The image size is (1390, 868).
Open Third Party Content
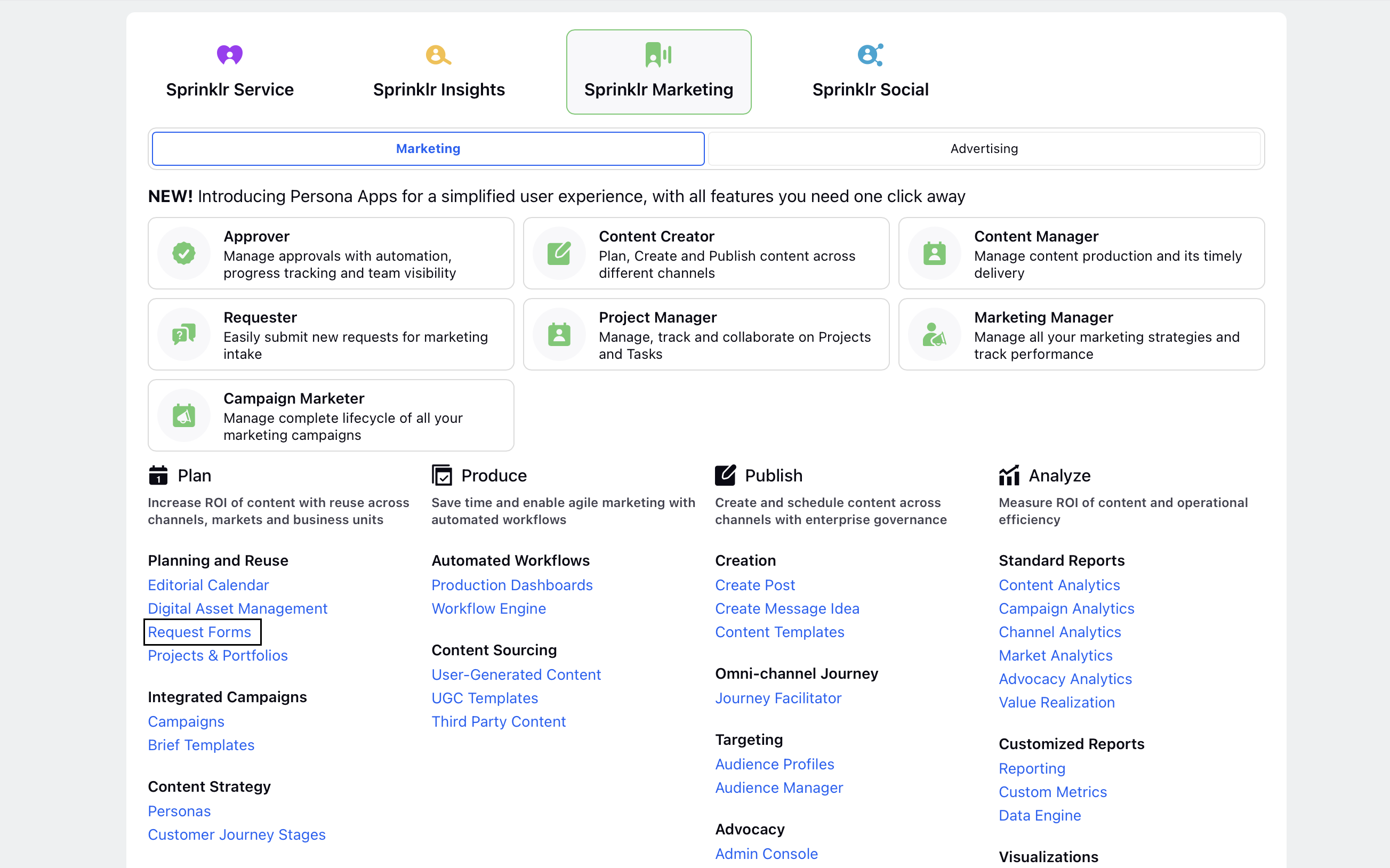498,721
